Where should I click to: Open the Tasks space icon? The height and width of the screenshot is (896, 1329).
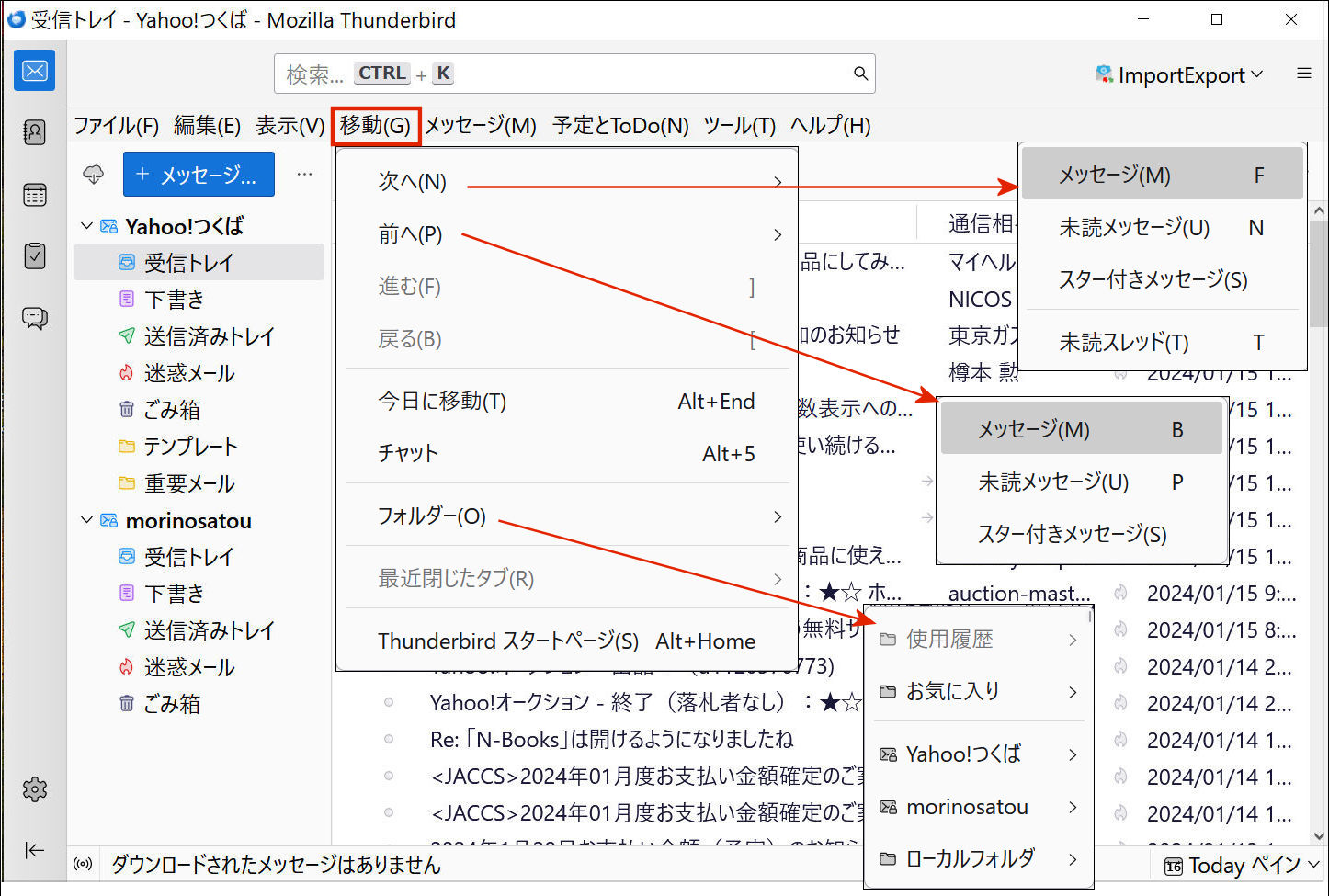(34, 255)
